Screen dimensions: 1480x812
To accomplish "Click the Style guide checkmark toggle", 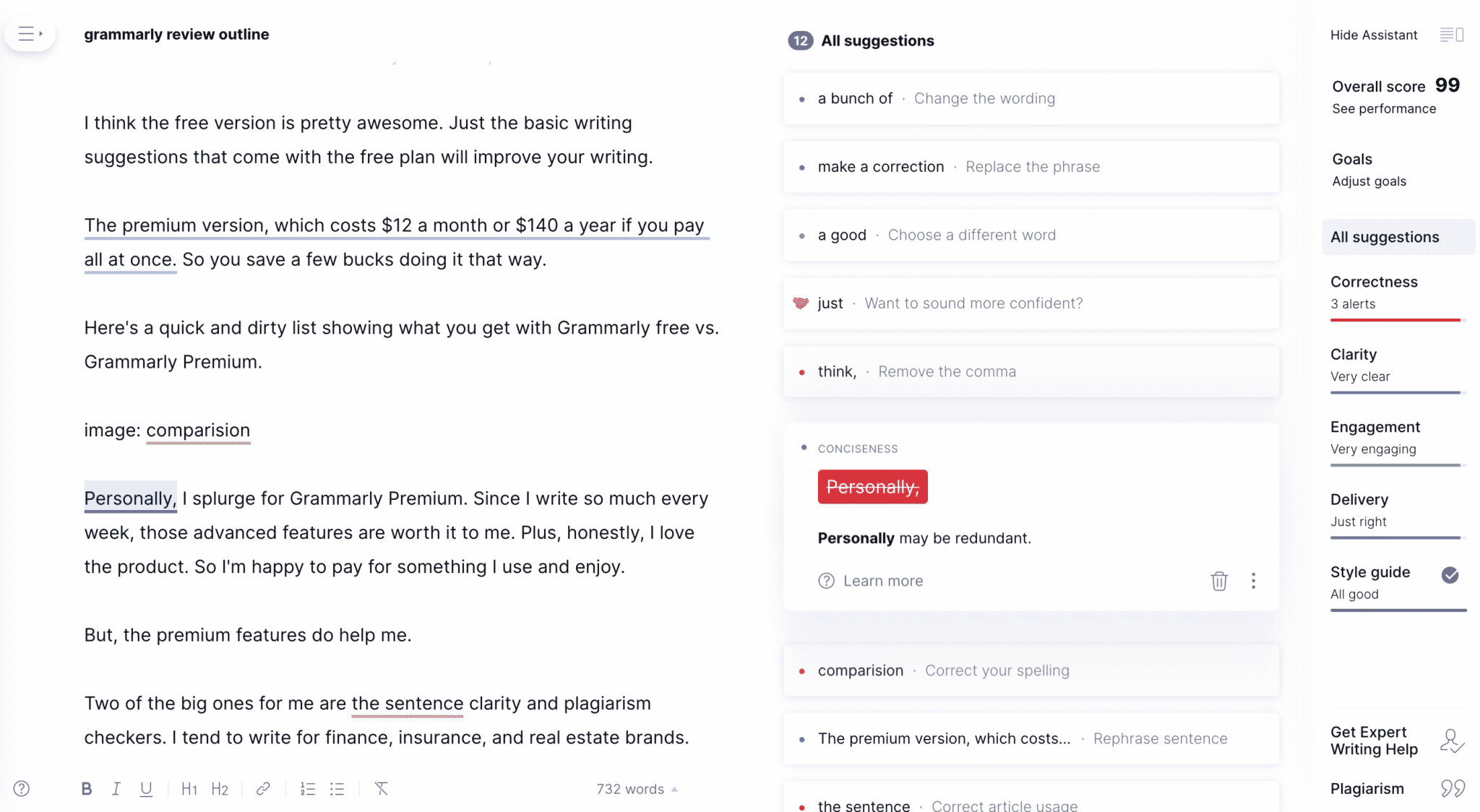I will (x=1451, y=574).
